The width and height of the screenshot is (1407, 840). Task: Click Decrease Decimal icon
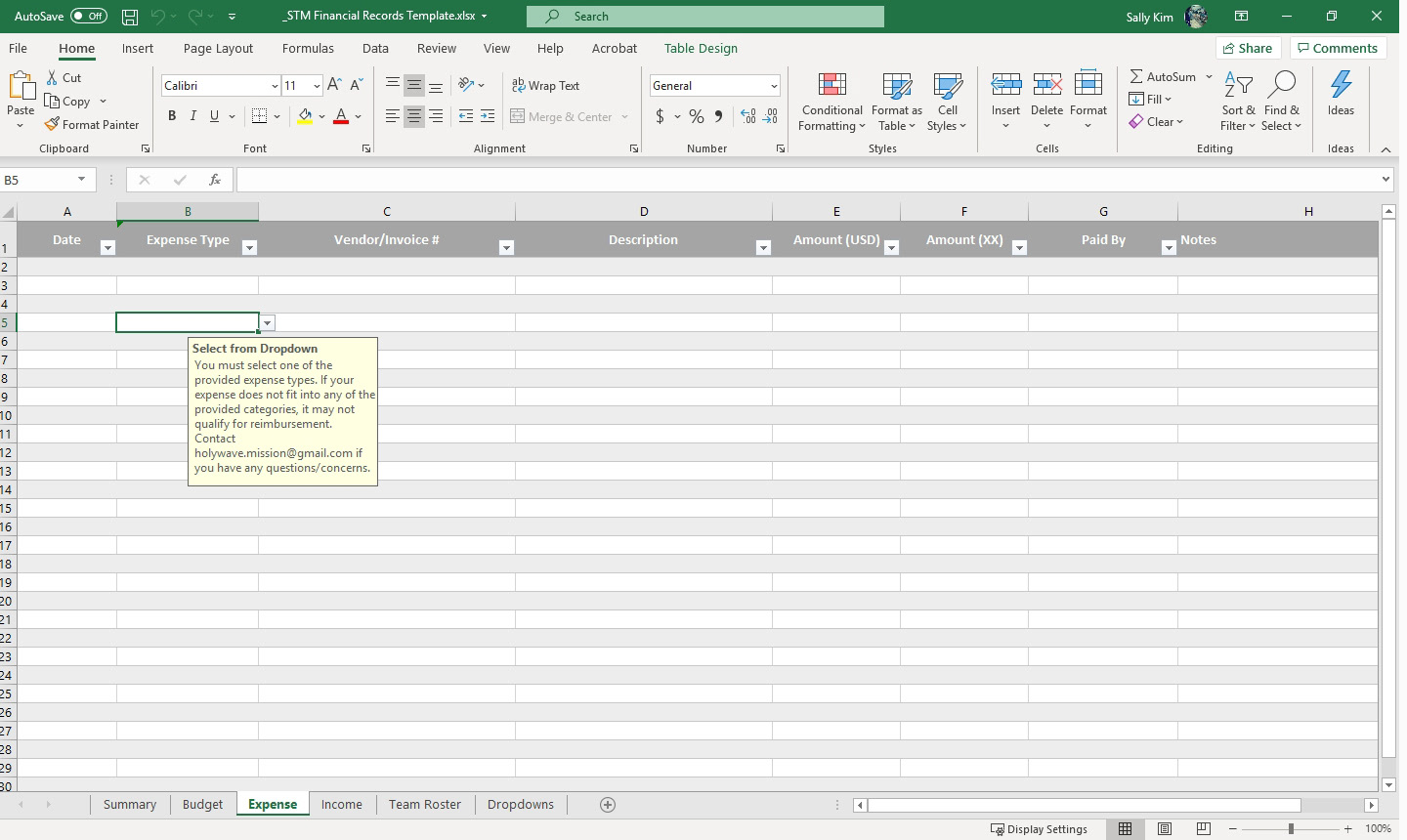770,116
